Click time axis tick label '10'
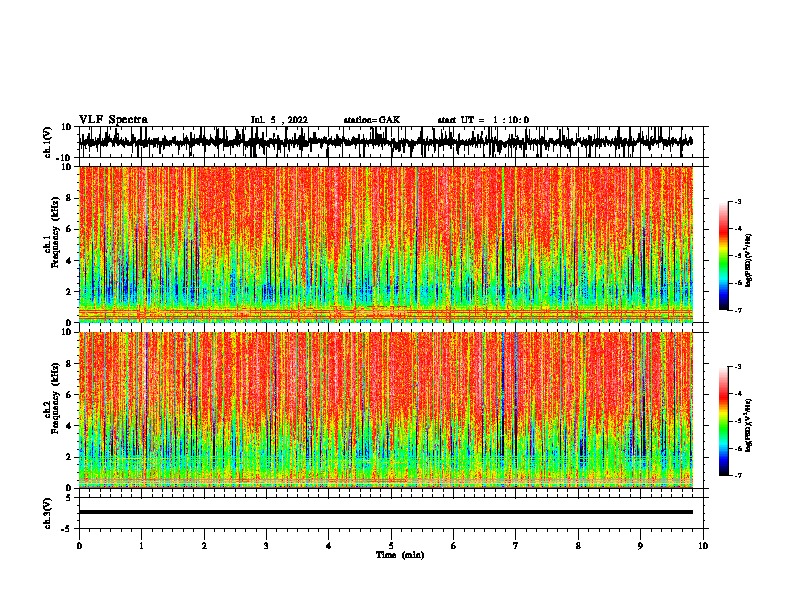The height and width of the screenshot is (612, 792). [703, 546]
